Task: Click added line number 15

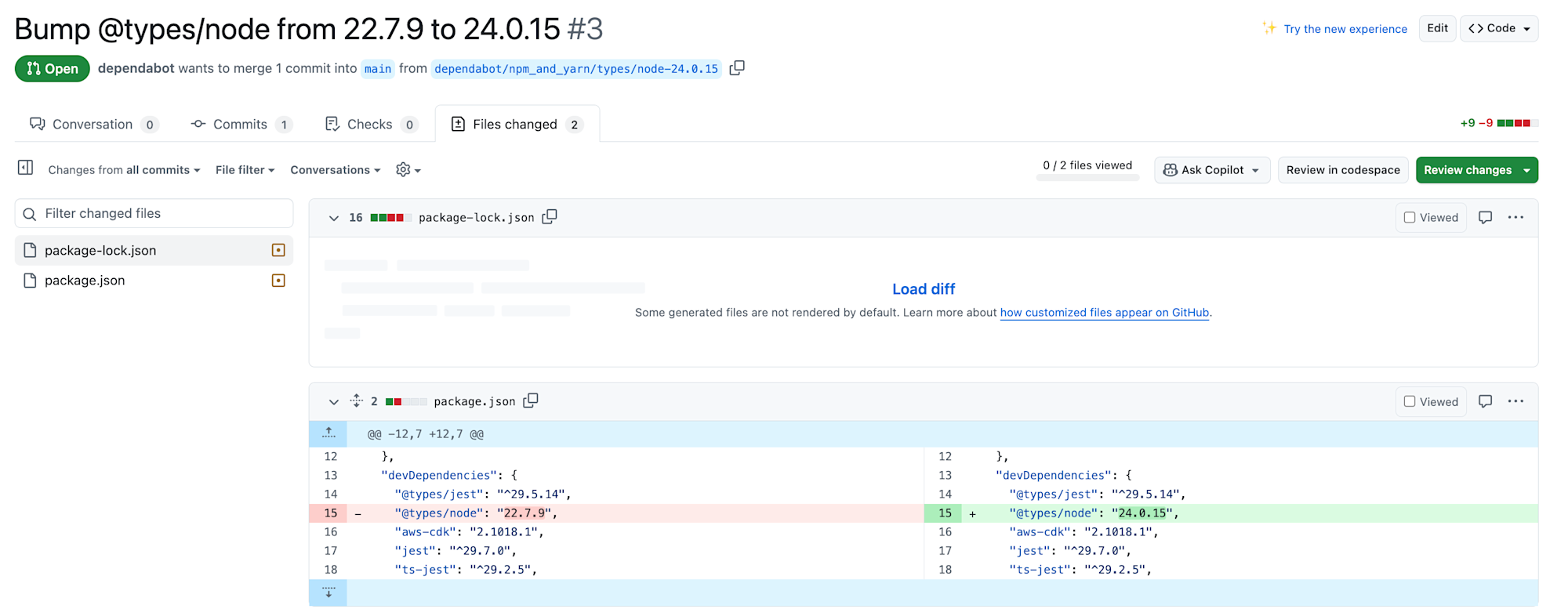Action: (x=945, y=513)
